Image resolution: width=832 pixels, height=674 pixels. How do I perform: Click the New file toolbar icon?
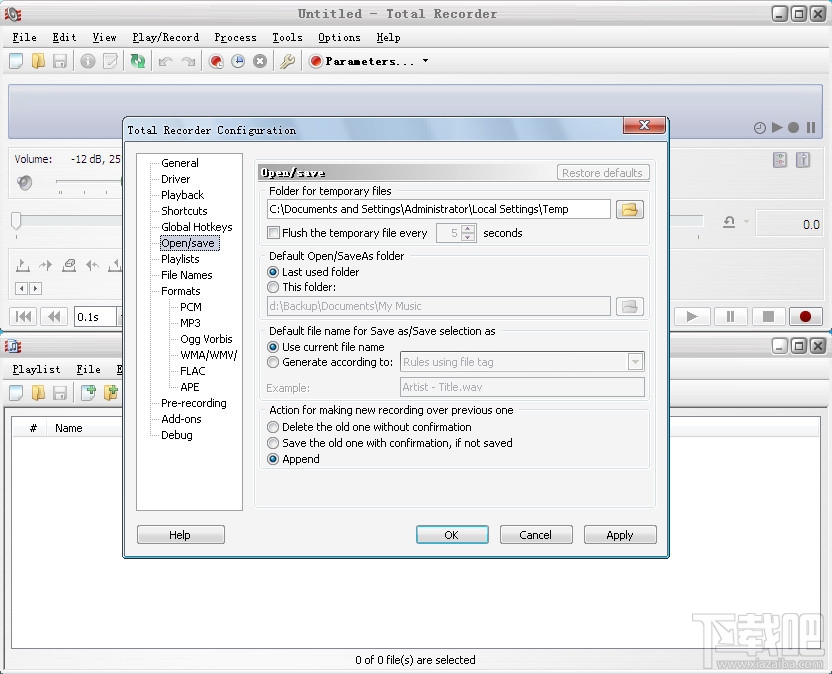coord(16,62)
